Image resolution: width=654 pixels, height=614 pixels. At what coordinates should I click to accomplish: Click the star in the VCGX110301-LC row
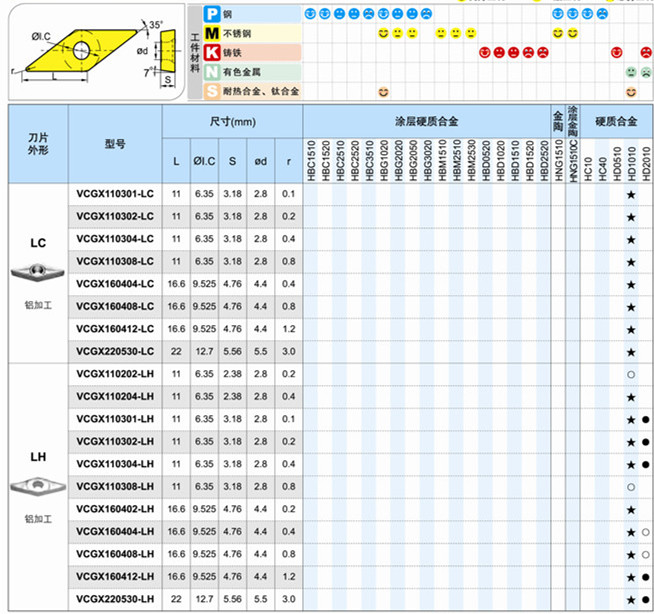click(630, 193)
